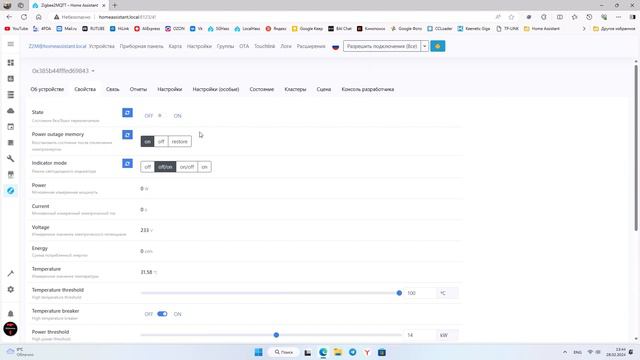Image resolution: width=640 pixels, height=360 pixels.
Task: Switch to Кластеры tab
Action: click(295, 89)
